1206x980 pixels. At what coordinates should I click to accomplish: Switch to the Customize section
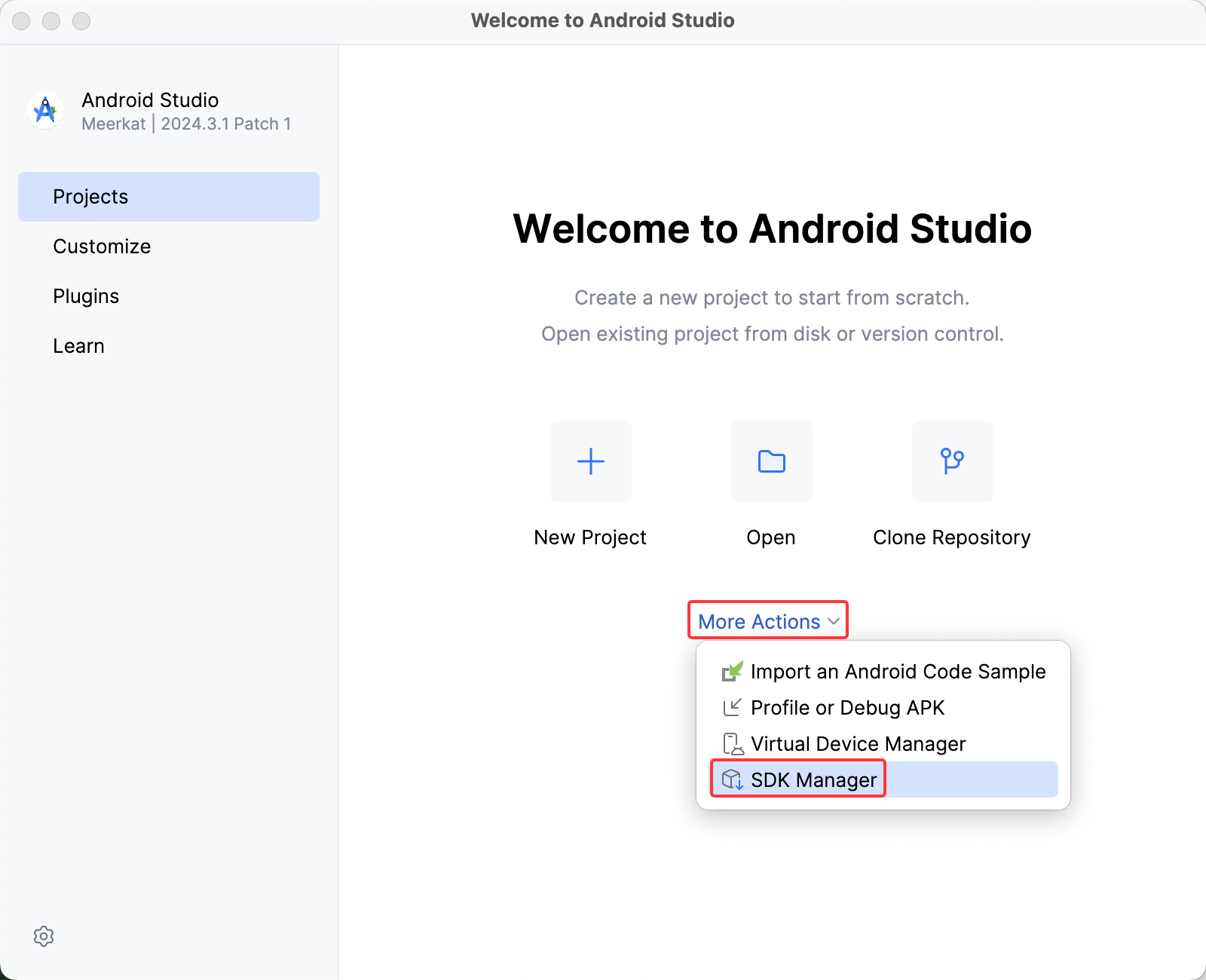click(x=102, y=246)
